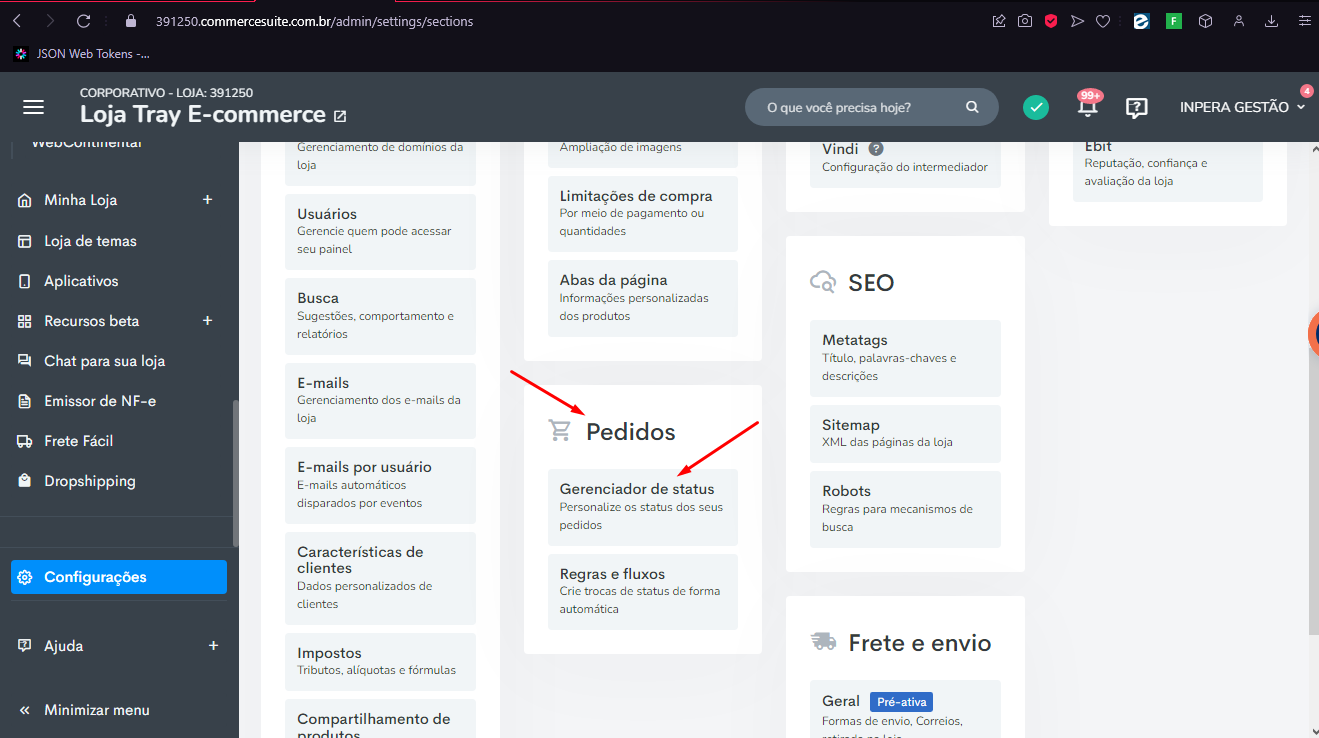Open the notifications bell with 99+ badge
Screen dimensions: 1319x738
pyautogui.click(x=1088, y=105)
